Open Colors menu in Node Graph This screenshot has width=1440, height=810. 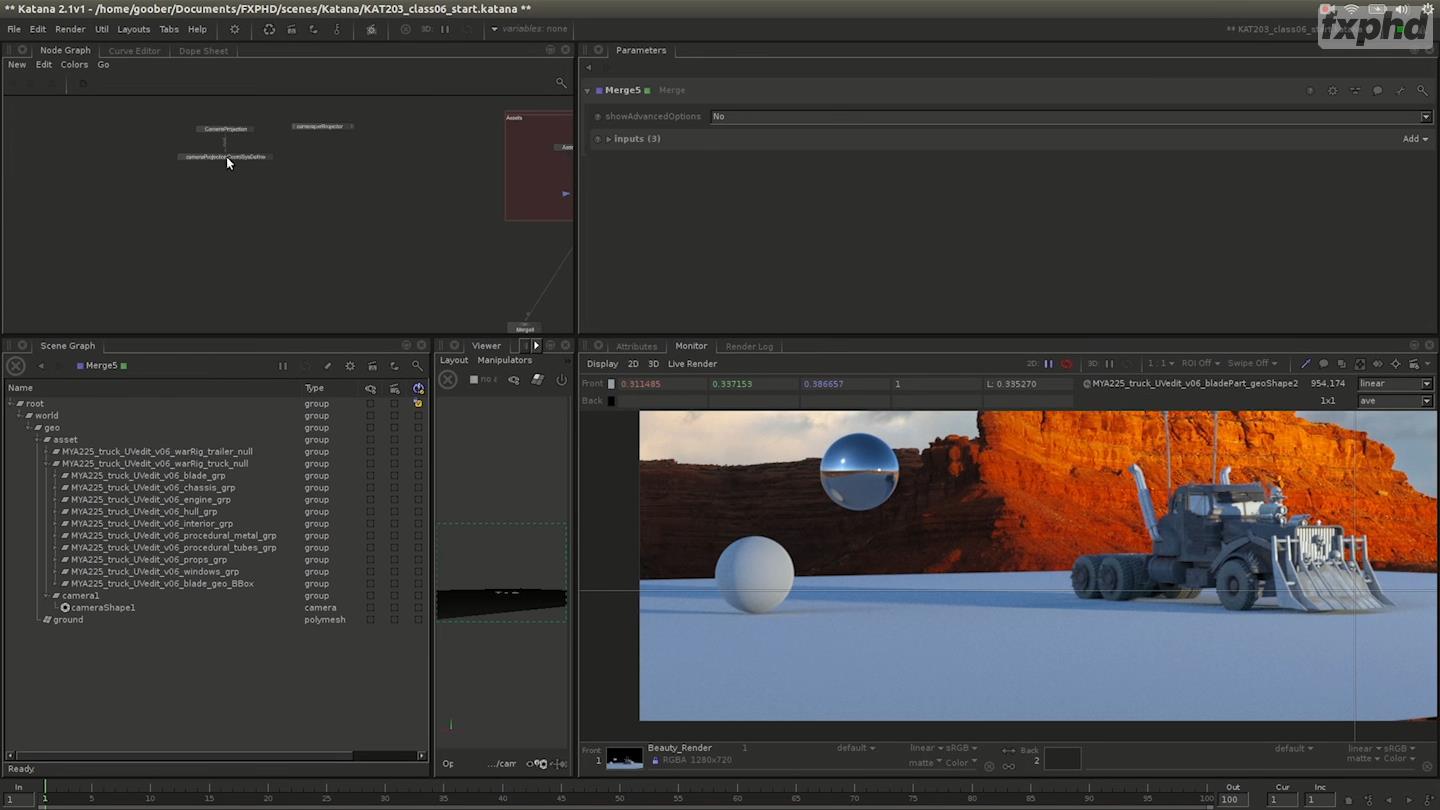(x=74, y=65)
